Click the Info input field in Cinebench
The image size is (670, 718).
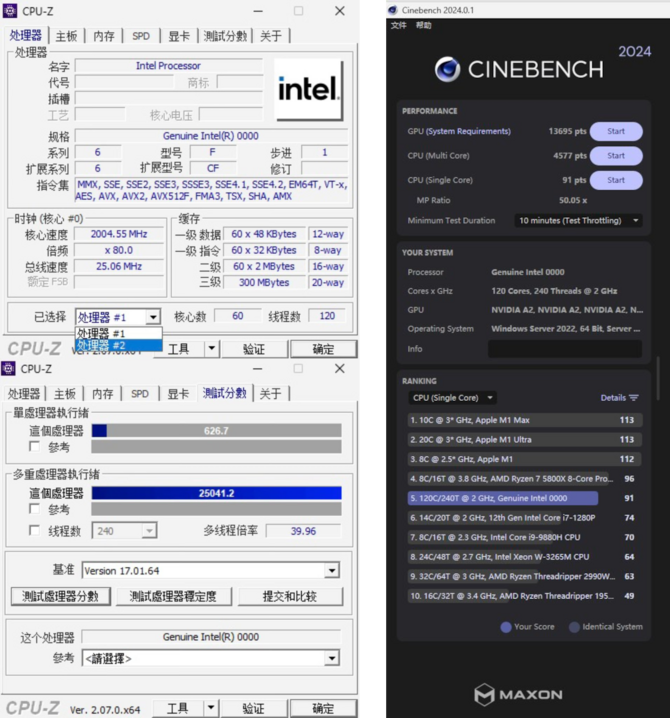[565, 349]
